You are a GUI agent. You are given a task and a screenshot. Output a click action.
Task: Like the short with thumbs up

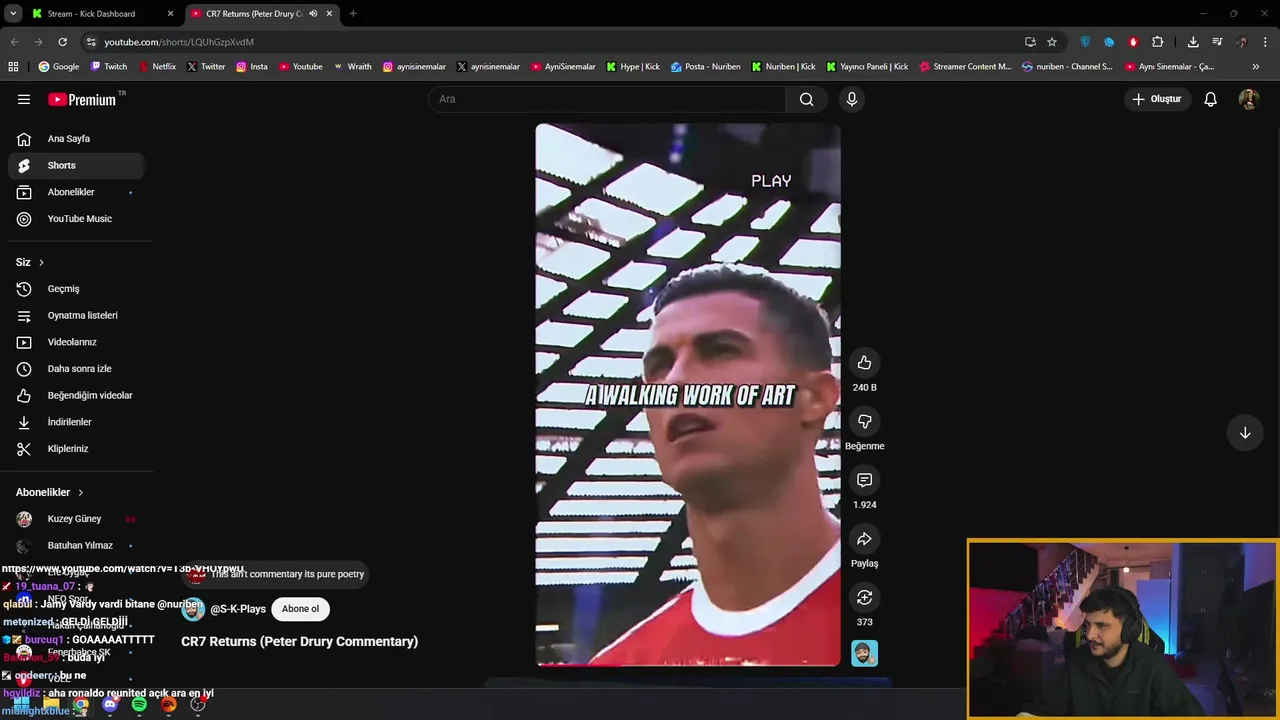pos(864,363)
